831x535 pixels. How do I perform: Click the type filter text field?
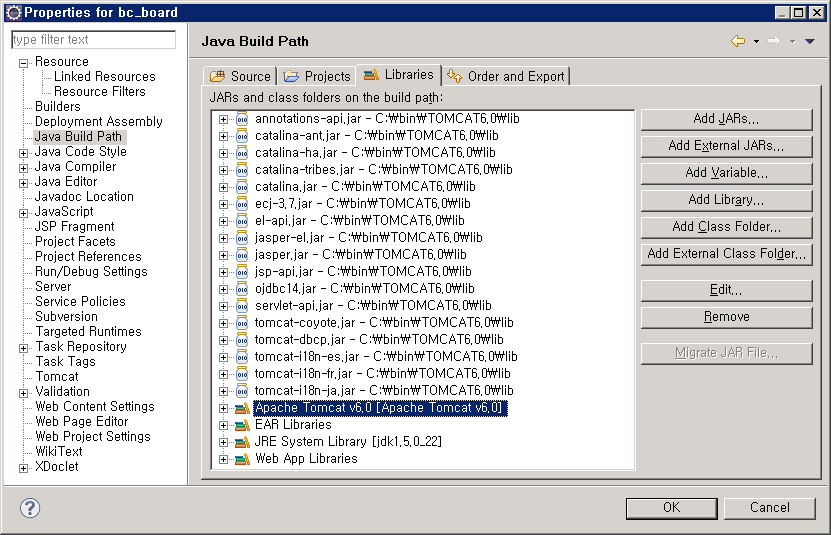[x=93, y=40]
